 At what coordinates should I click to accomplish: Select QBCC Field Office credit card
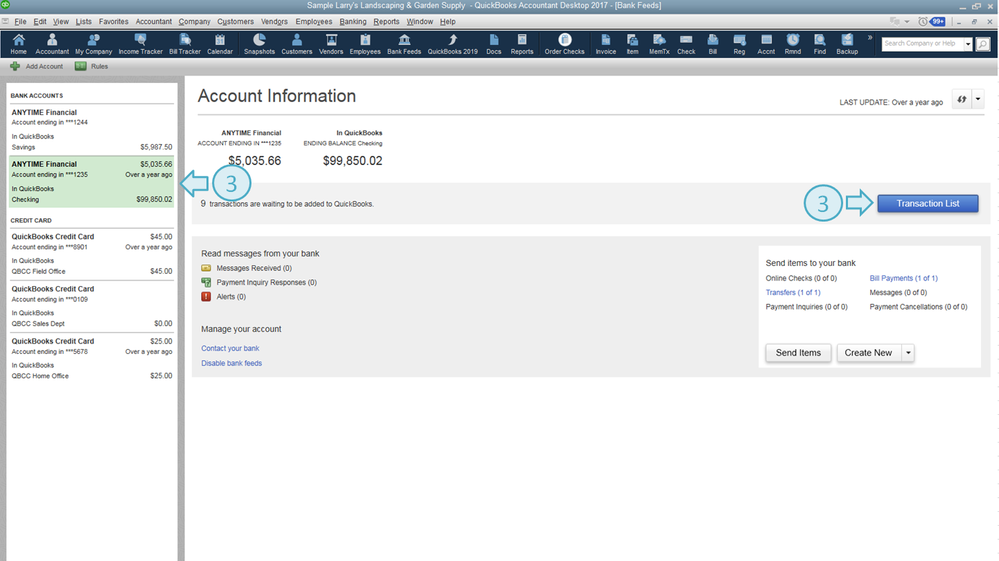pos(91,253)
